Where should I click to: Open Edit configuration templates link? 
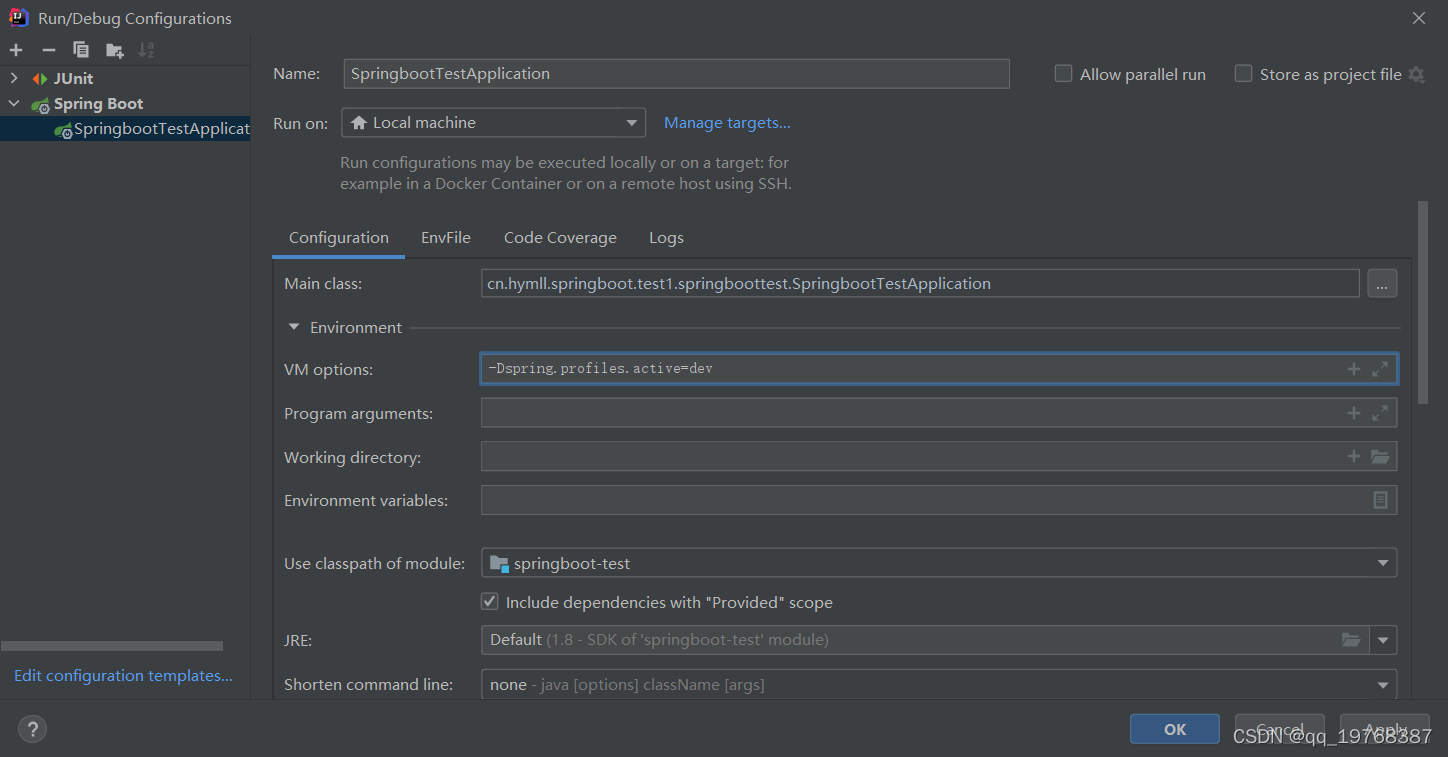tap(123, 676)
